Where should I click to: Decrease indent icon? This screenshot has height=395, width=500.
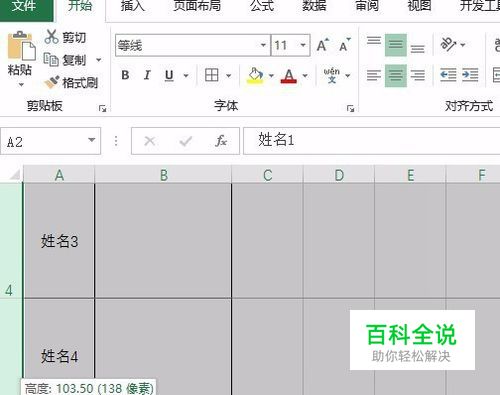tap(448, 75)
